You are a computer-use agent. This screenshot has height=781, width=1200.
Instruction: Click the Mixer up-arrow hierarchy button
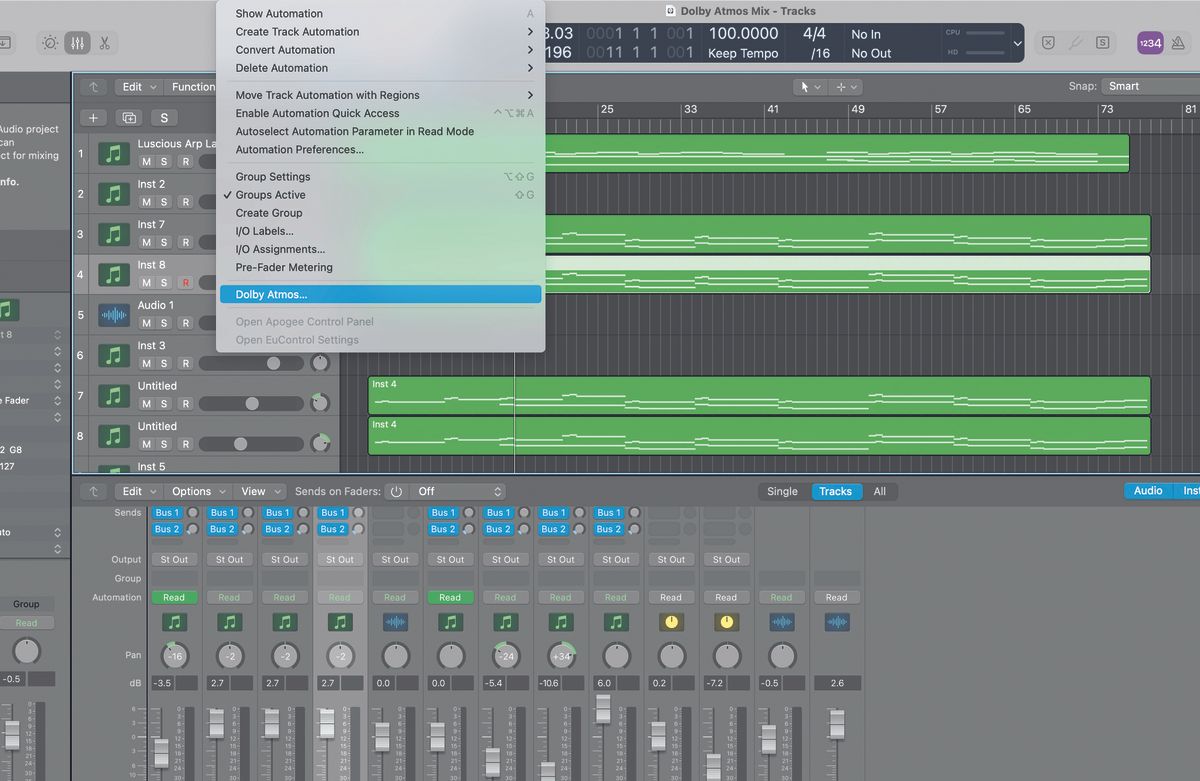[x=94, y=491]
